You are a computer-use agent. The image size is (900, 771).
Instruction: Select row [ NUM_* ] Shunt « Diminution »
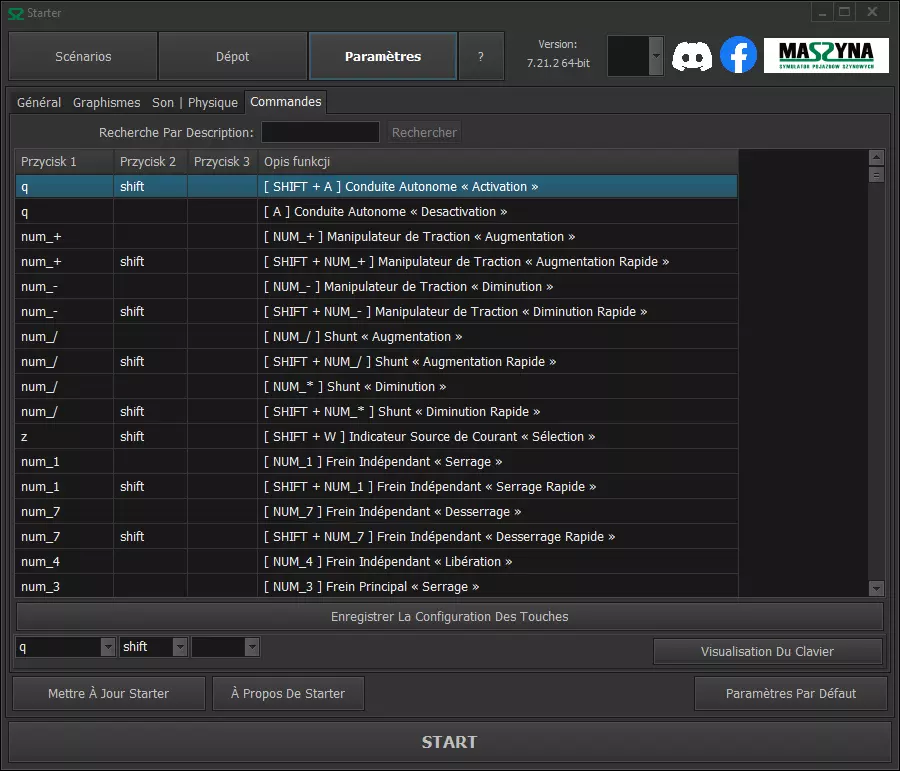(x=377, y=386)
